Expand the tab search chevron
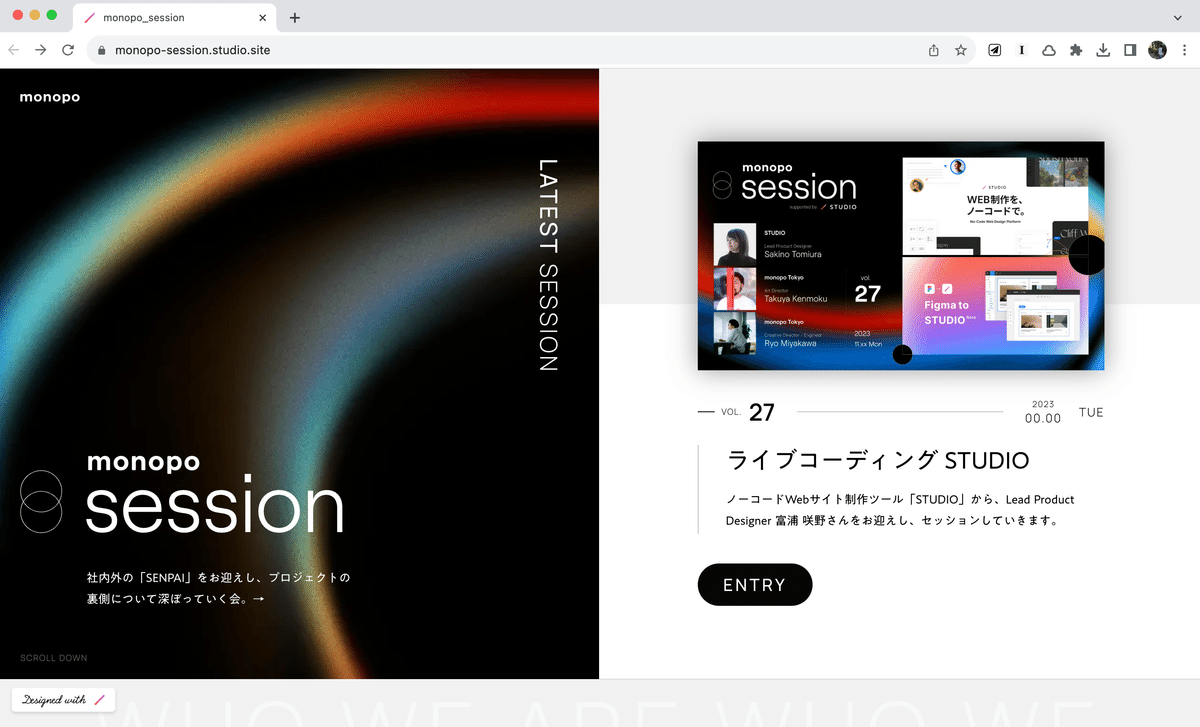 pos(1177,18)
